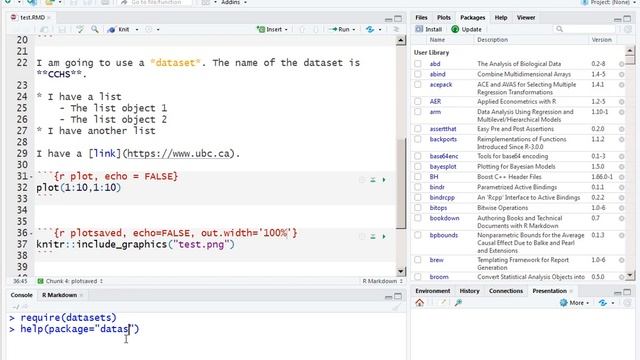Click the Knit document icon
This screenshot has width=640, height=360.
coord(111,29)
